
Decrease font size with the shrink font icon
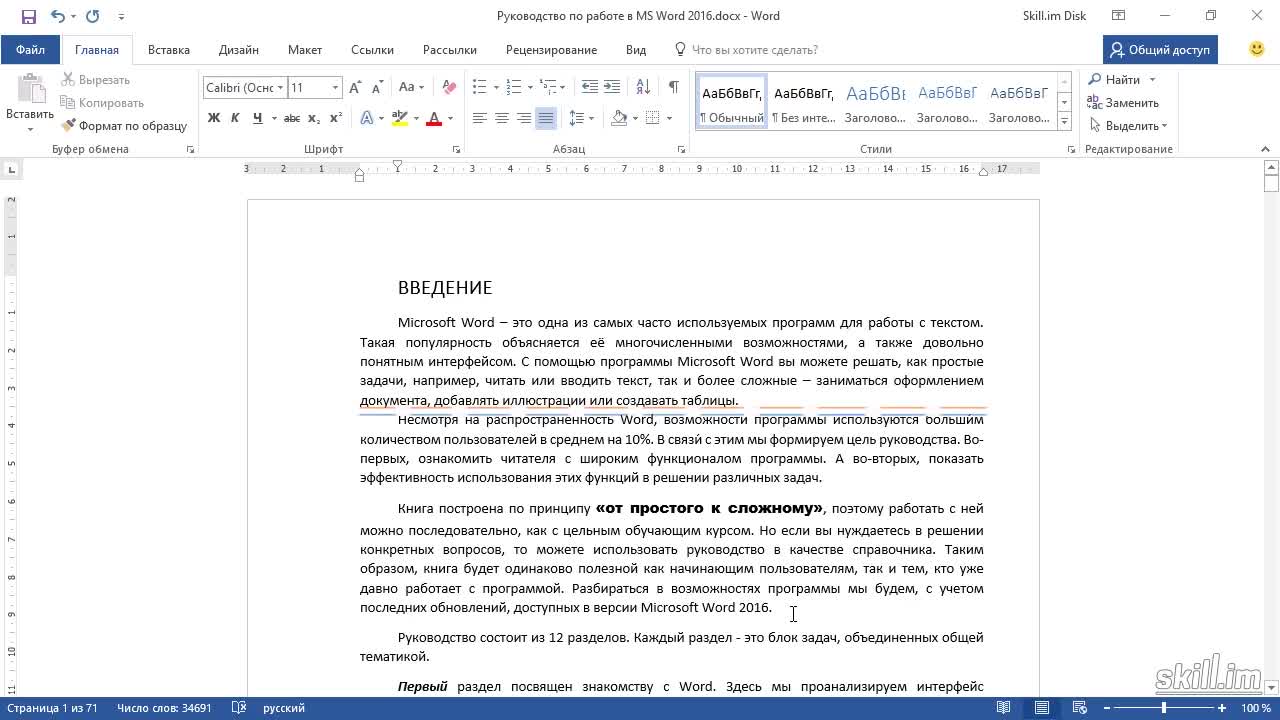376,88
